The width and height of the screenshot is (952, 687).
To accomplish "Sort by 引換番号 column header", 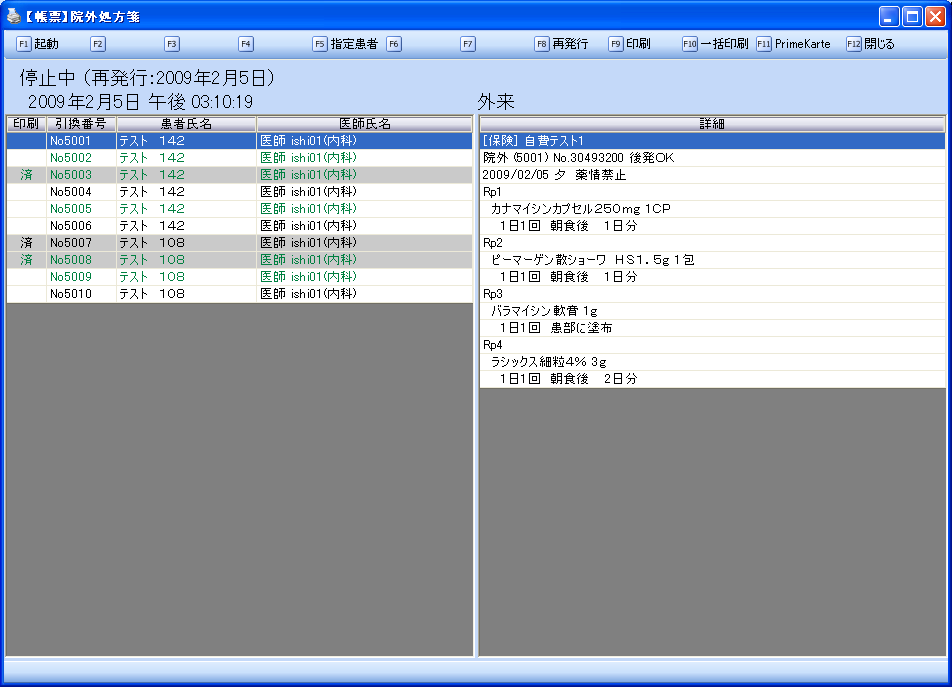I will point(81,124).
